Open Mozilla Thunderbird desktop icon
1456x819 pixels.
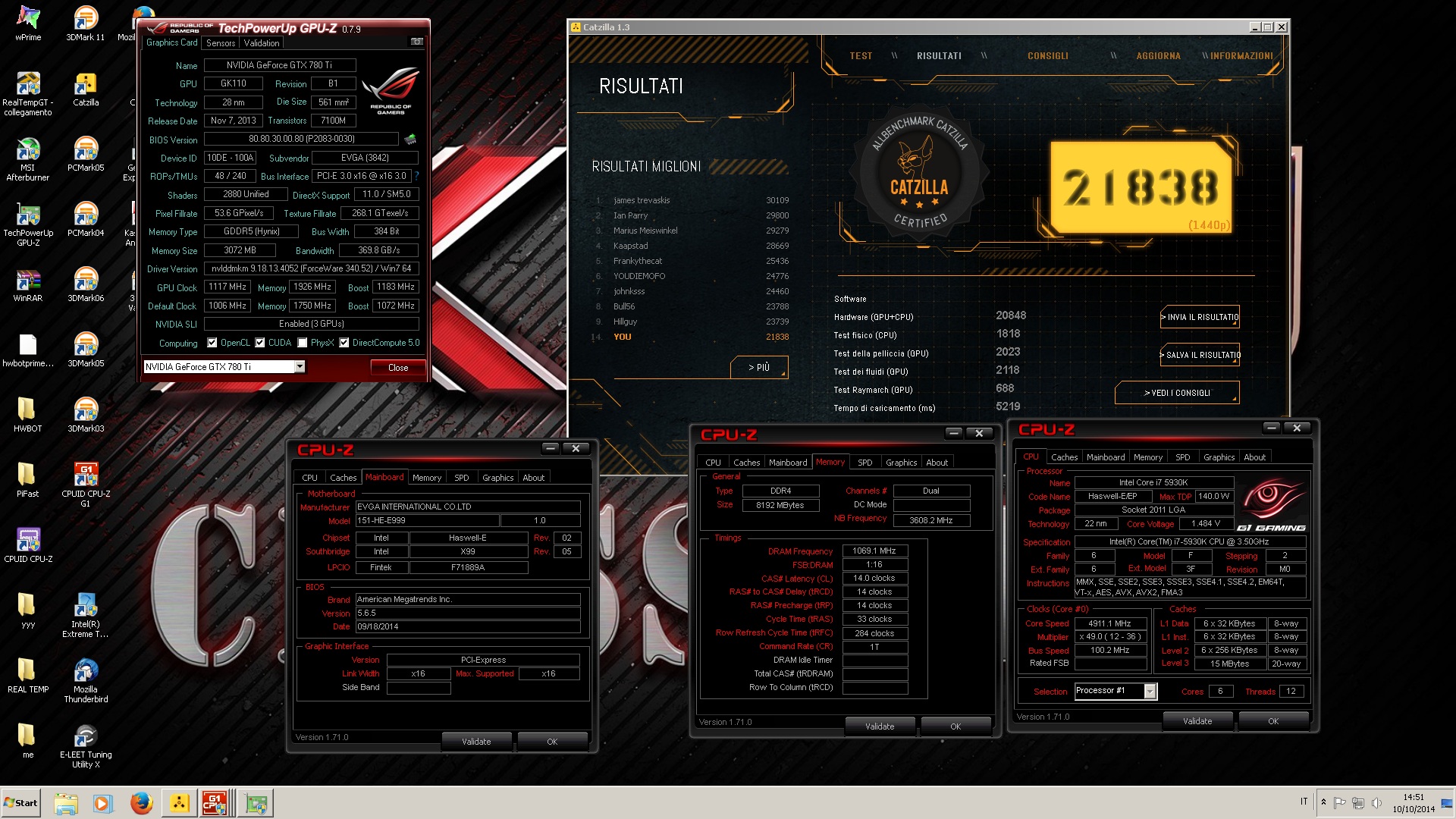(86, 680)
